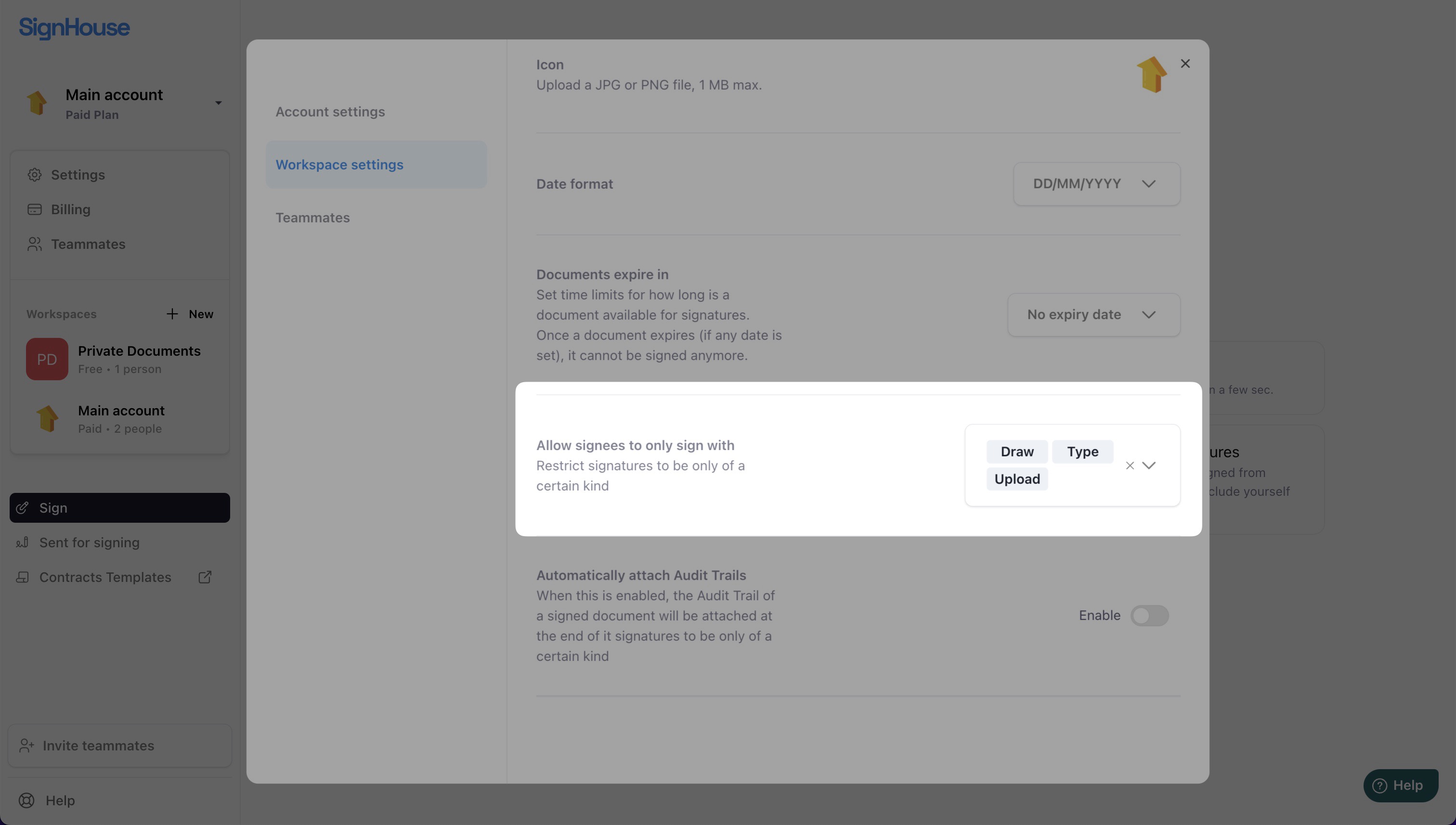Viewport: 1456px width, 825px height.
Task: Click the Sent for signing icon
Action: point(22,542)
